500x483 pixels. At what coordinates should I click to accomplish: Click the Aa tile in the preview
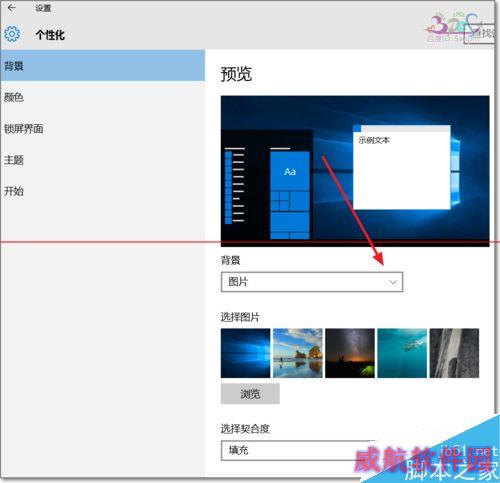[290, 171]
